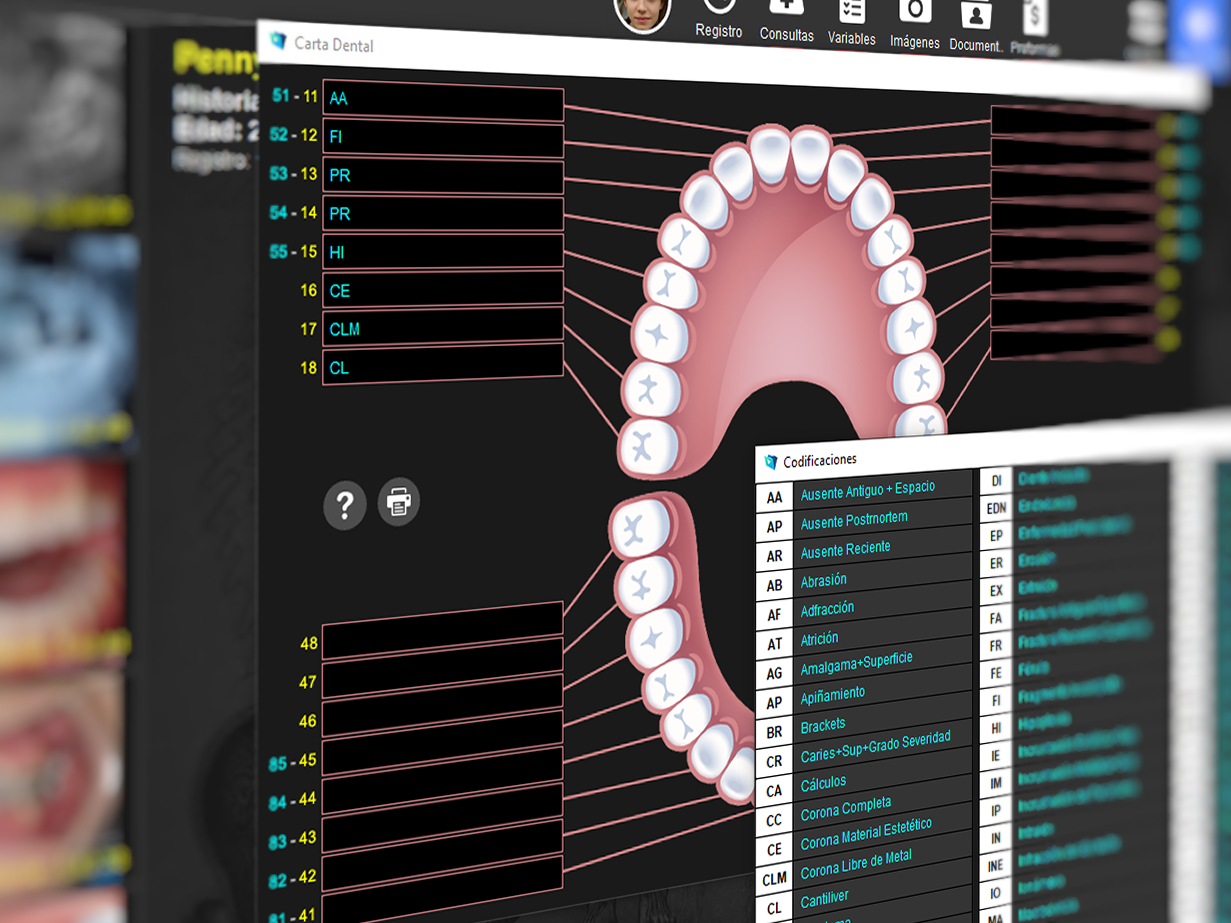Click the Variables checklist icon
Image resolution: width=1231 pixels, height=923 pixels.
851,13
